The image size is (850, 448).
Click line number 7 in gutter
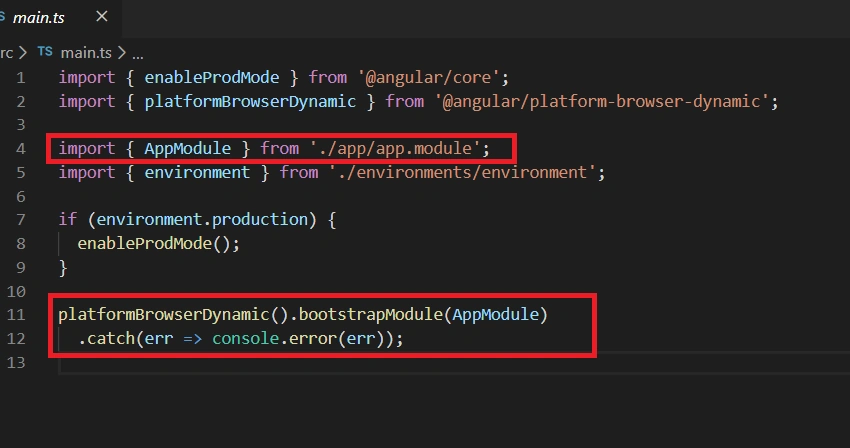[x=21, y=220]
